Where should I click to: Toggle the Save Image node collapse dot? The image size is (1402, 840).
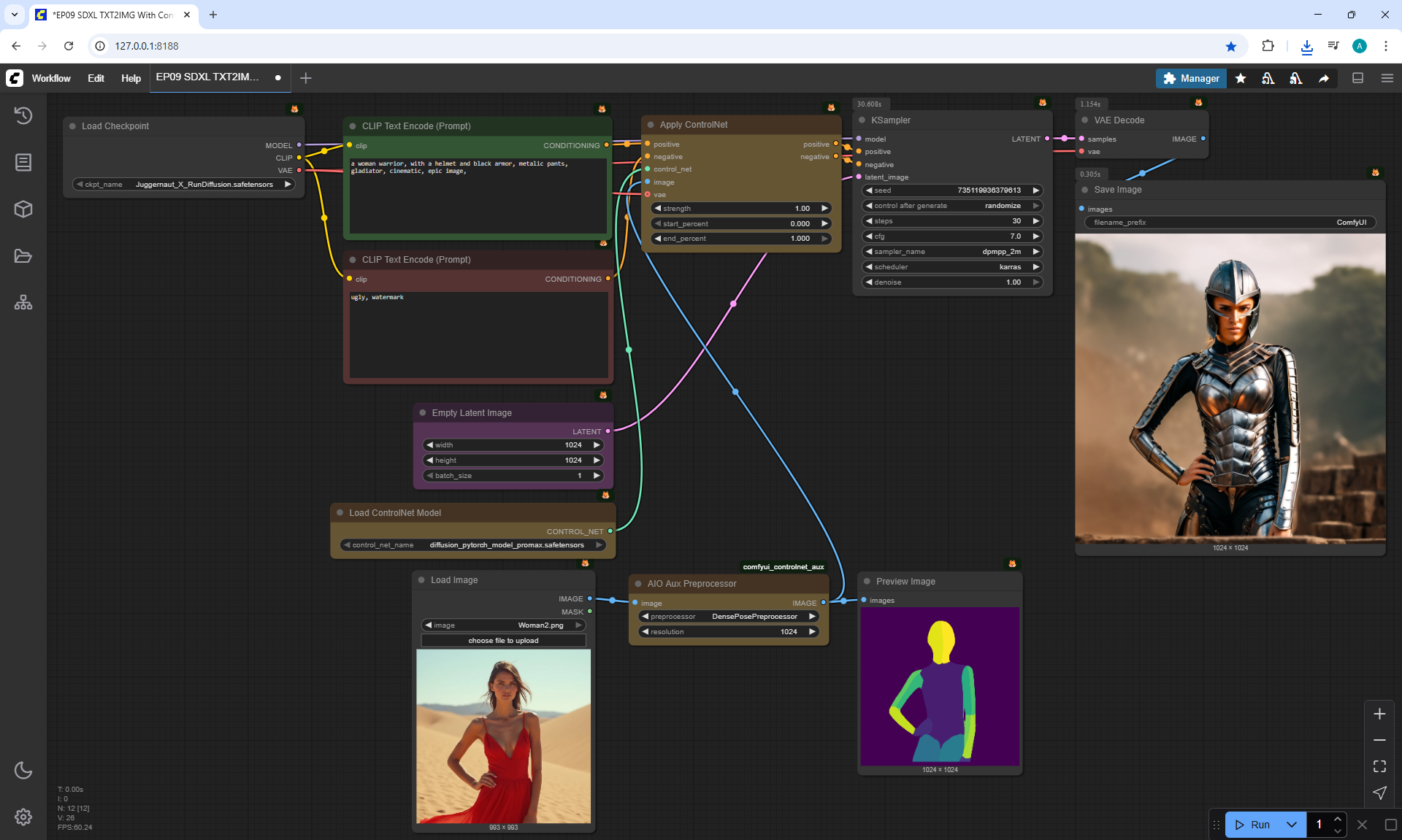coord(1085,190)
